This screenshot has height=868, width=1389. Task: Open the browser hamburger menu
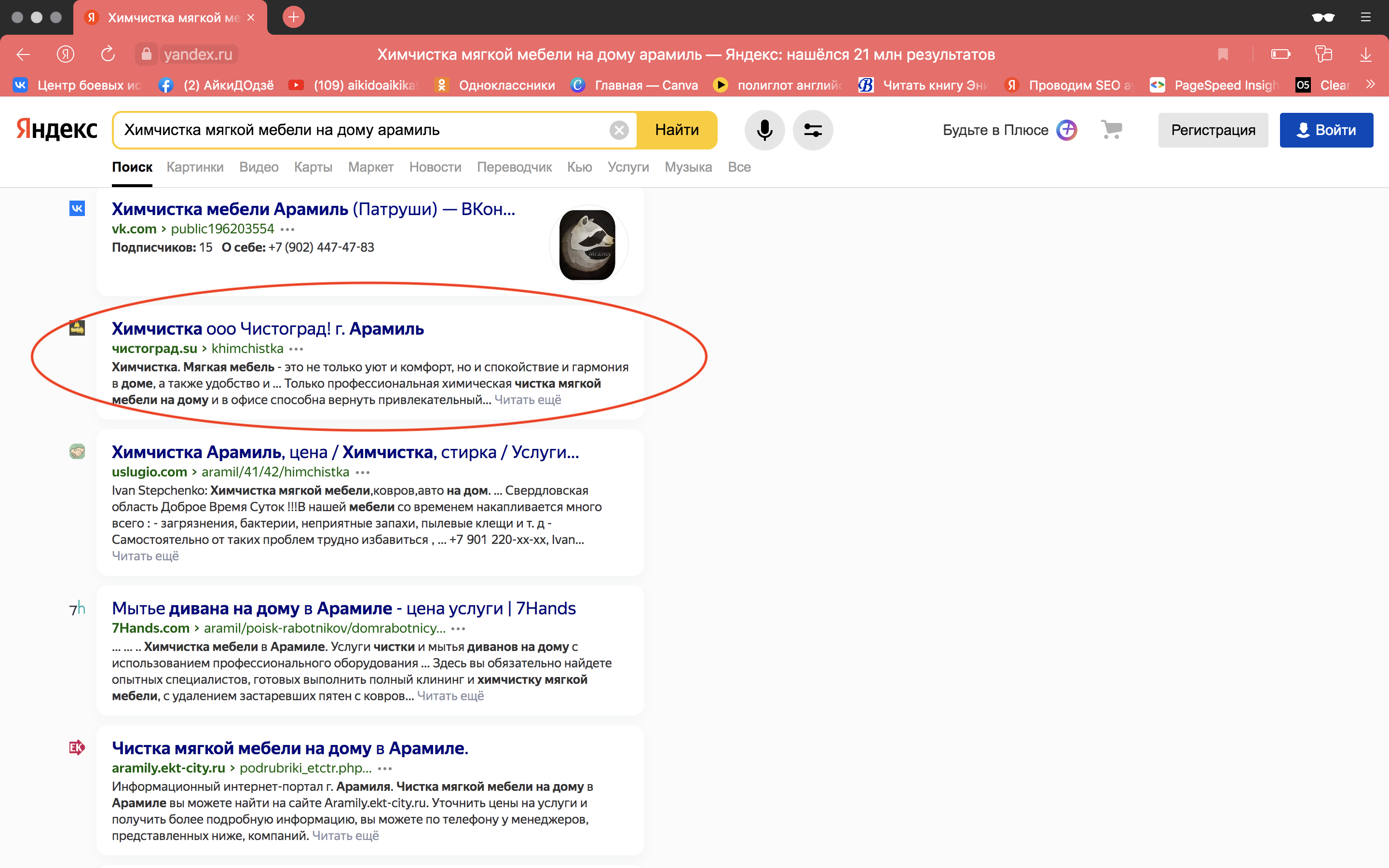point(1365,17)
